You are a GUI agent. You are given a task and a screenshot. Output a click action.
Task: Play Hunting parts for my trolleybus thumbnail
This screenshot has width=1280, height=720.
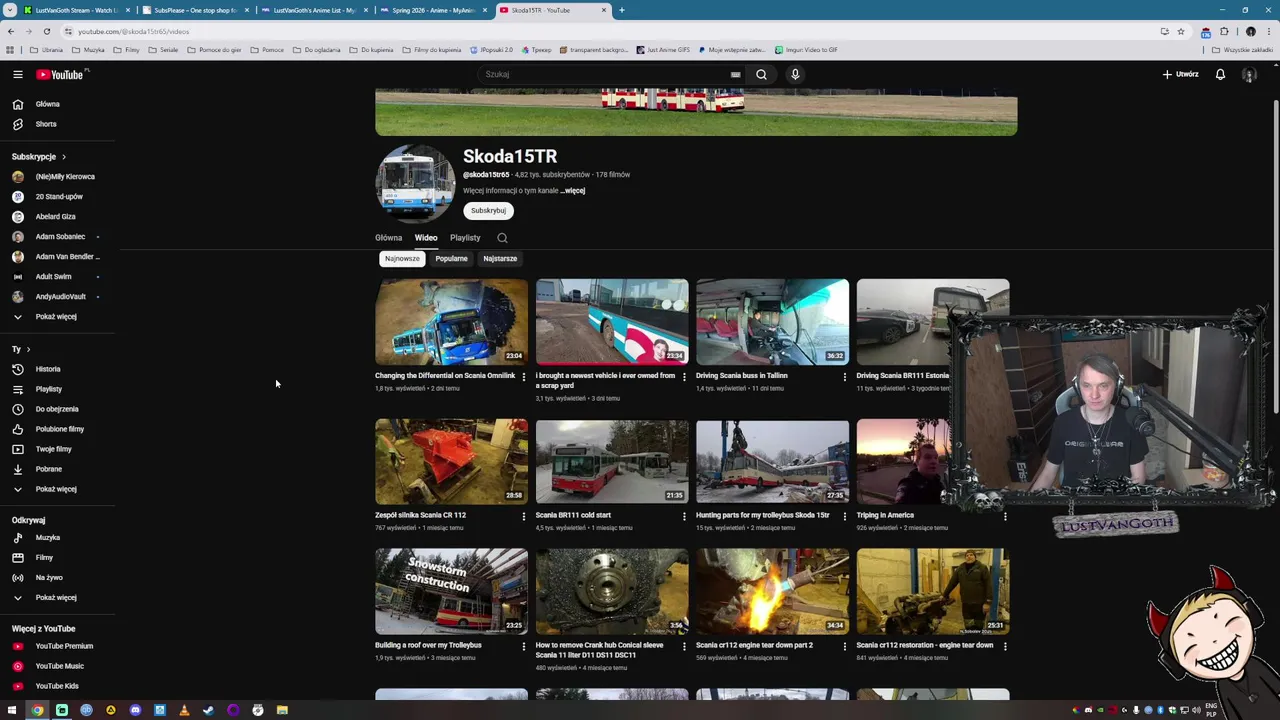coord(772,461)
